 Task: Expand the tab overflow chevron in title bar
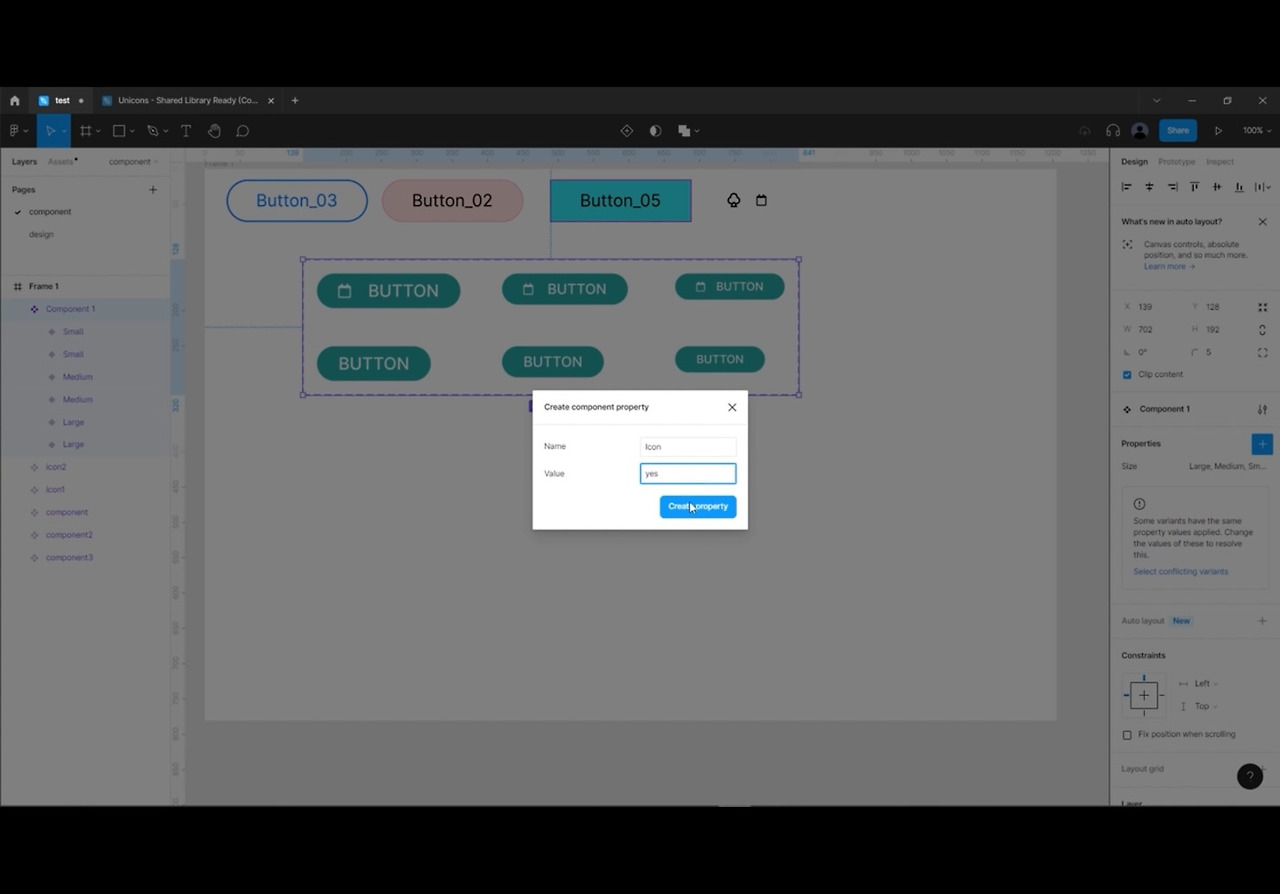(1157, 101)
